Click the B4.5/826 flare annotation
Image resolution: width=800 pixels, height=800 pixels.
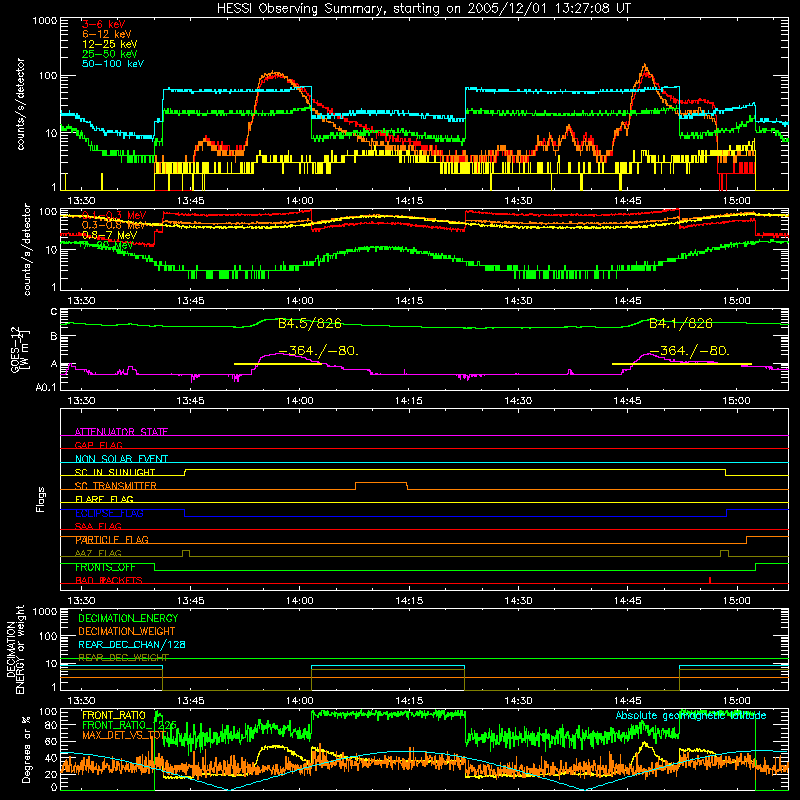(x=310, y=323)
